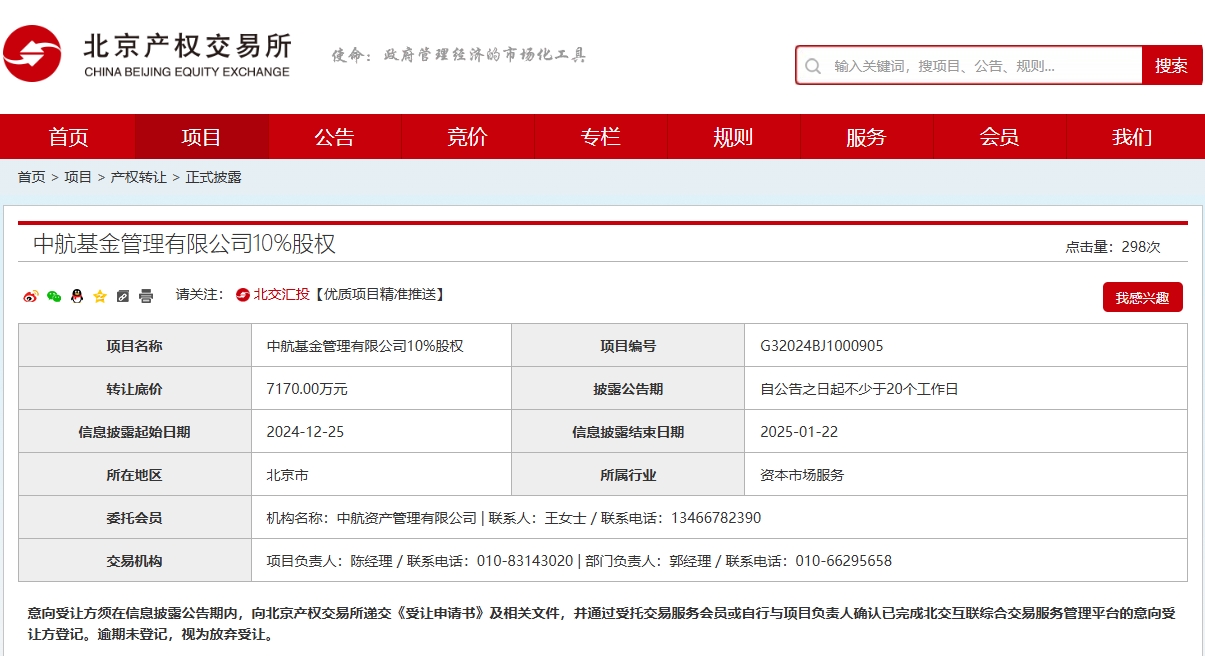Click the 所属行业 header cell
1205x656 pixels.
click(628, 475)
